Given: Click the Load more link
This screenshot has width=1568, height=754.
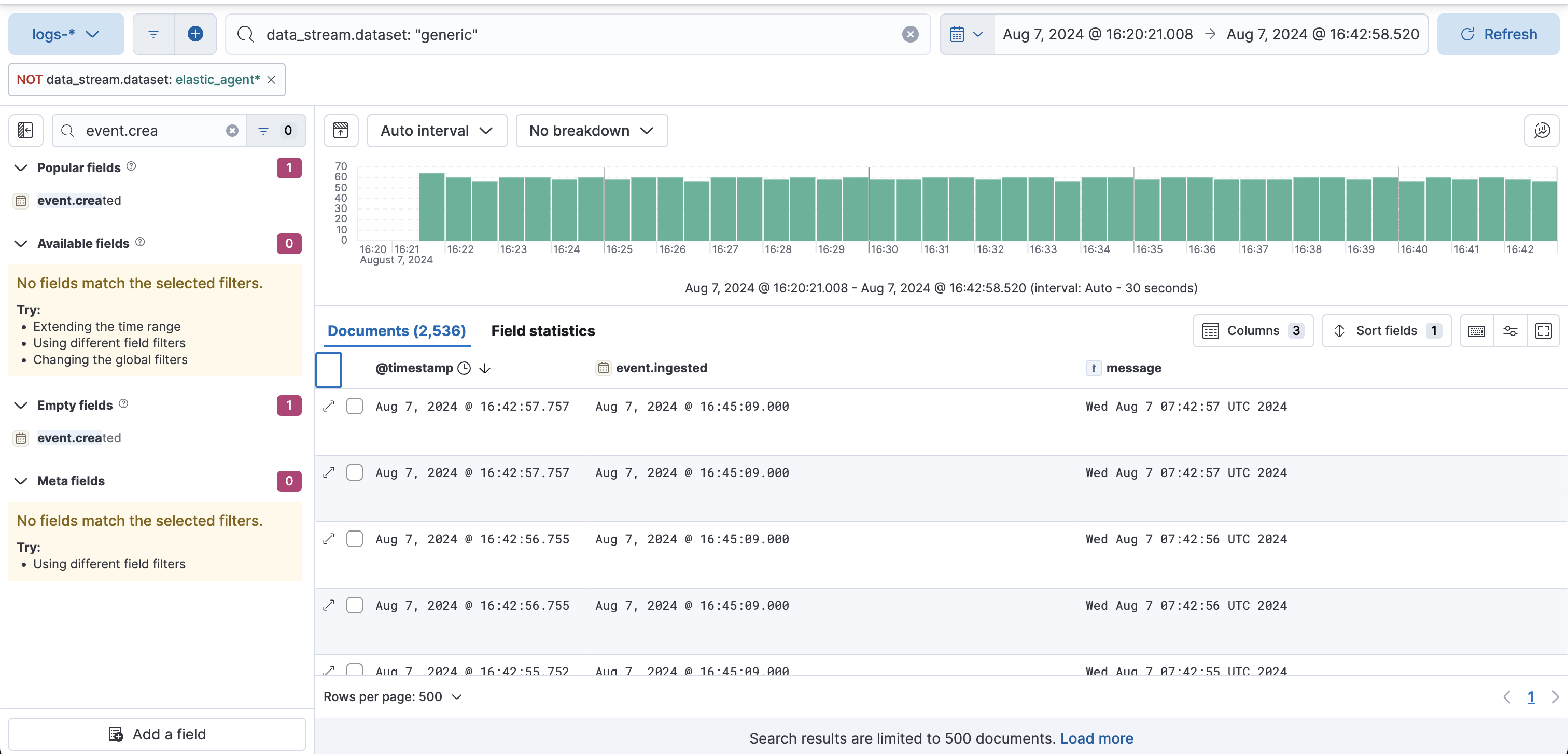Looking at the screenshot, I should 1096,738.
